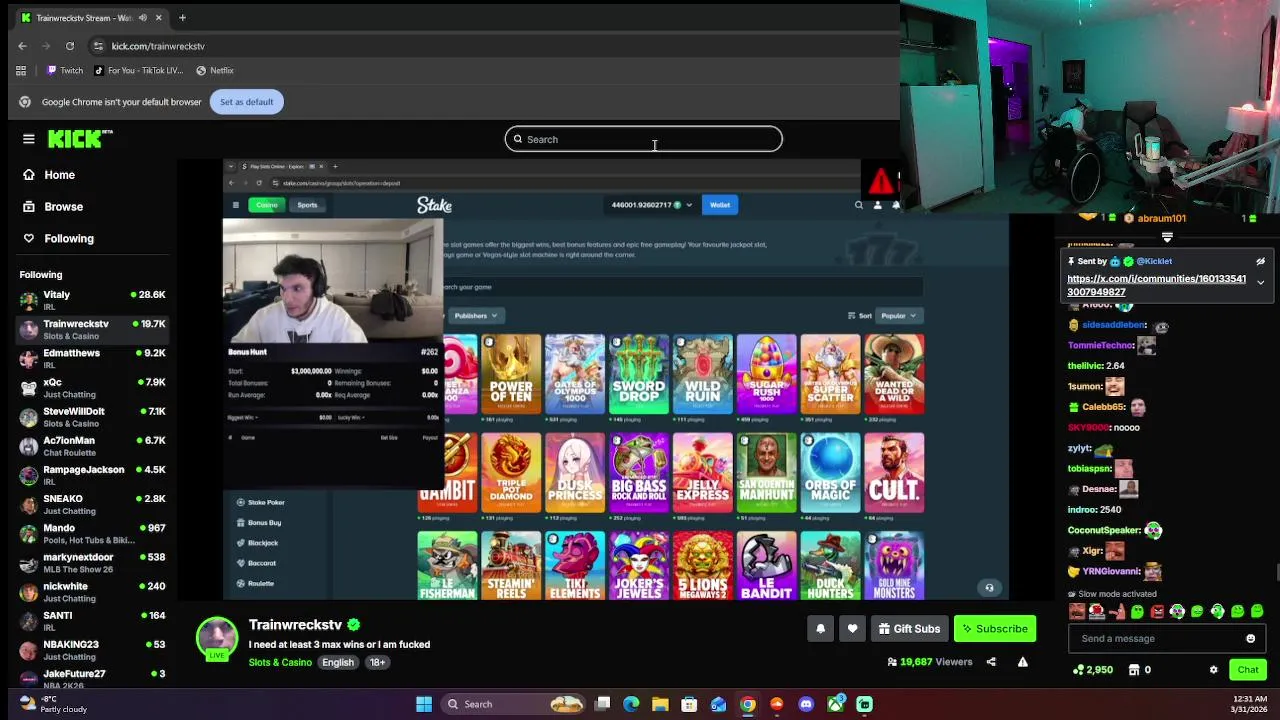This screenshot has width=1280, height=720.
Task: Open Popular sort dropdown in Stake page
Action: (x=899, y=316)
